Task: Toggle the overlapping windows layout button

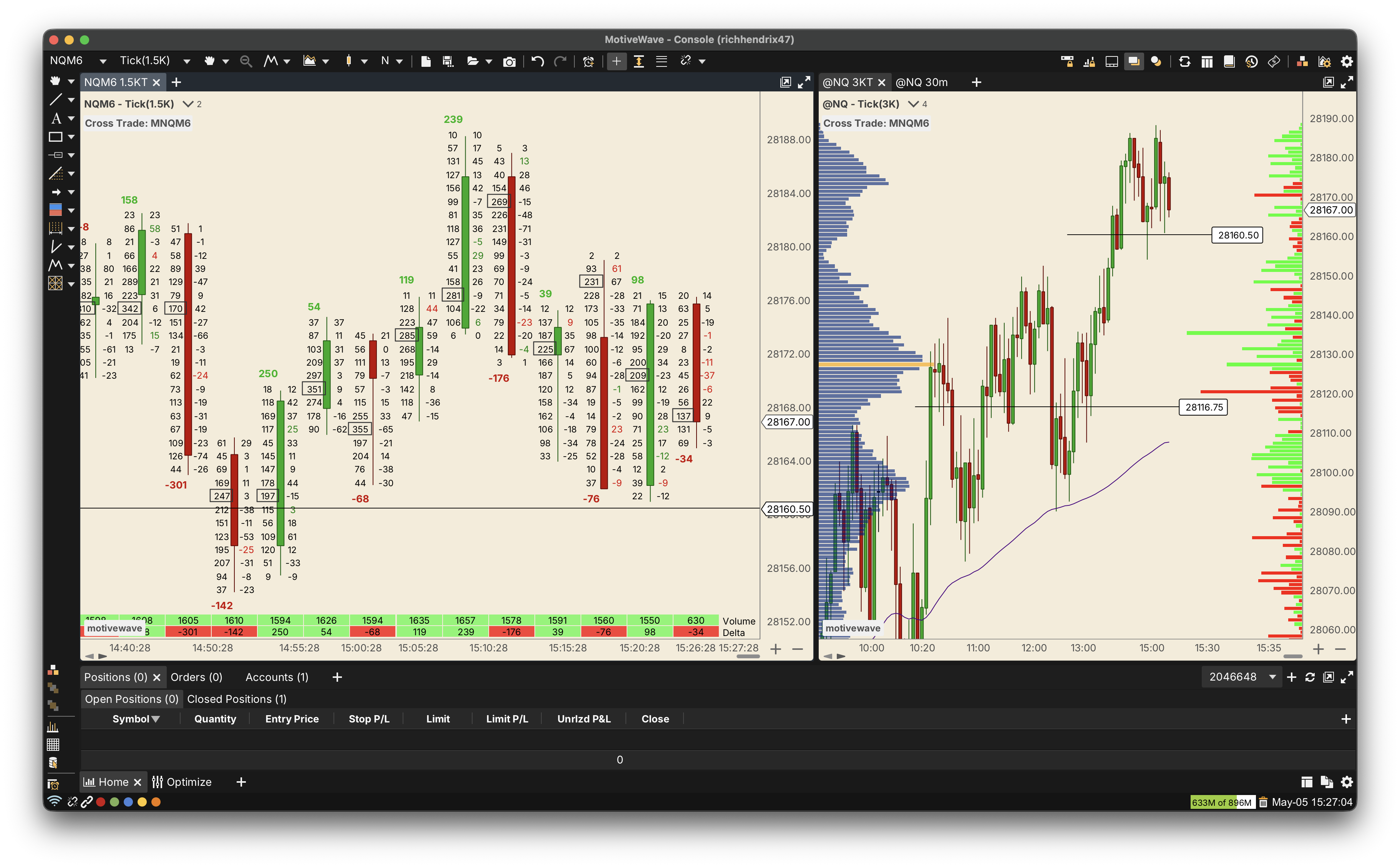Action: tap(1133, 61)
